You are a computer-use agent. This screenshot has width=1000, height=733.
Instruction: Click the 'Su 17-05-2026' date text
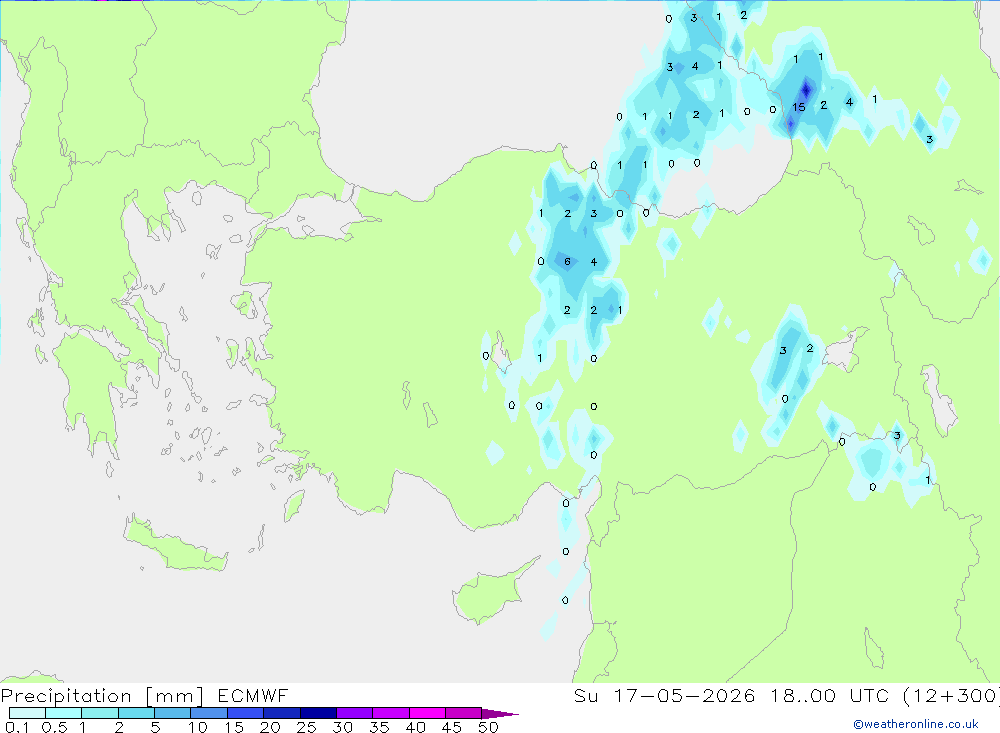click(664, 695)
